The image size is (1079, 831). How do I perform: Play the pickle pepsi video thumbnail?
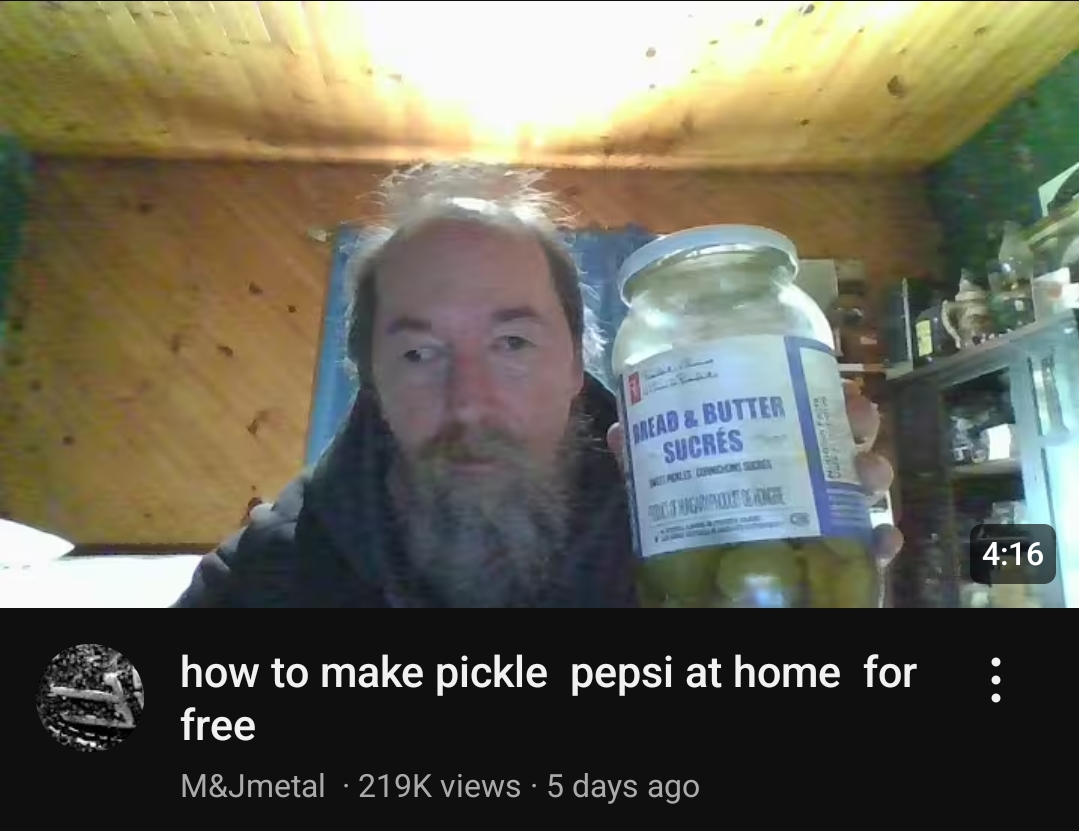pyautogui.click(x=540, y=304)
